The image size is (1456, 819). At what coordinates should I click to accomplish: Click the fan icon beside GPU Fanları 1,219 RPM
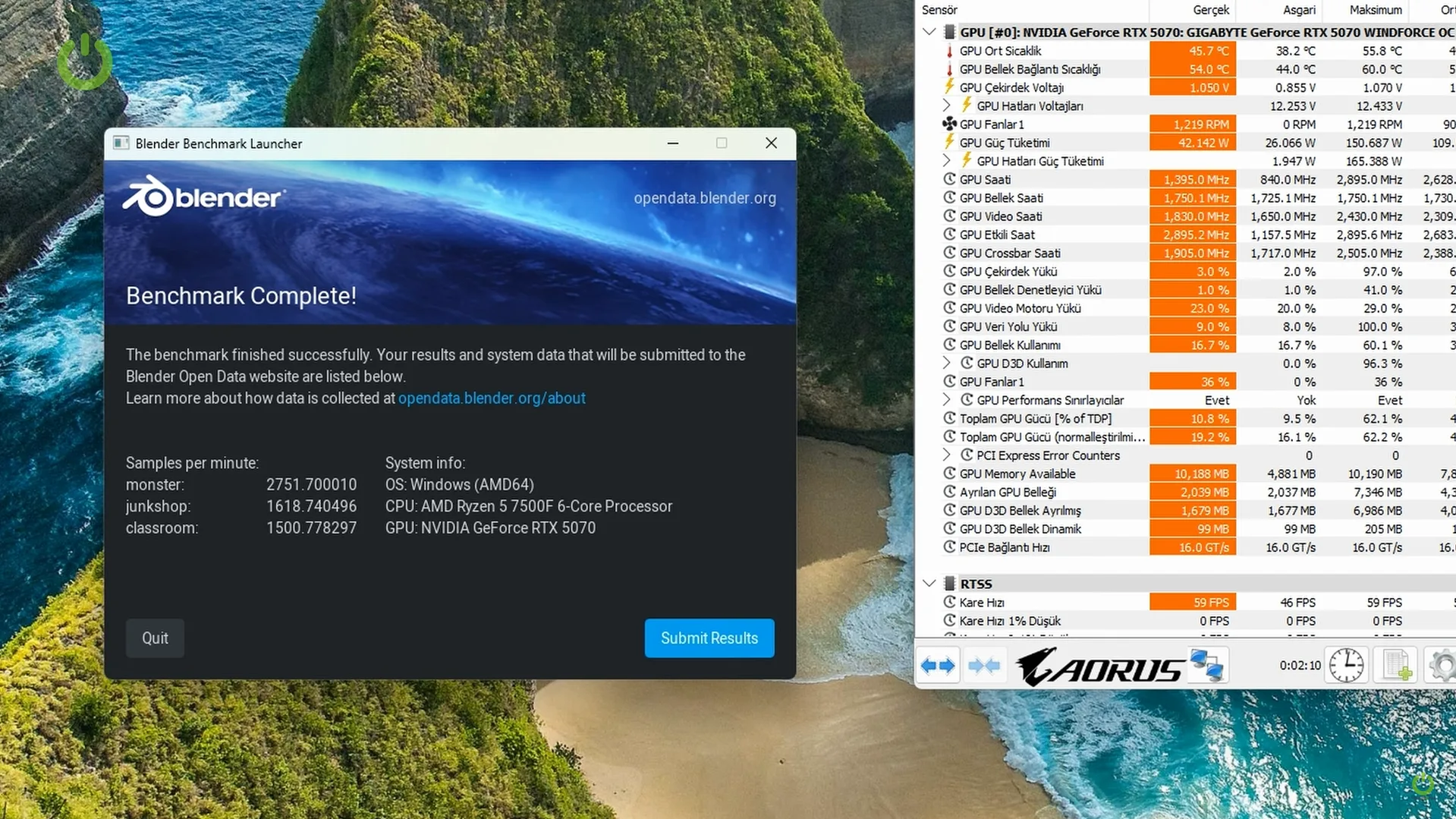(x=949, y=124)
